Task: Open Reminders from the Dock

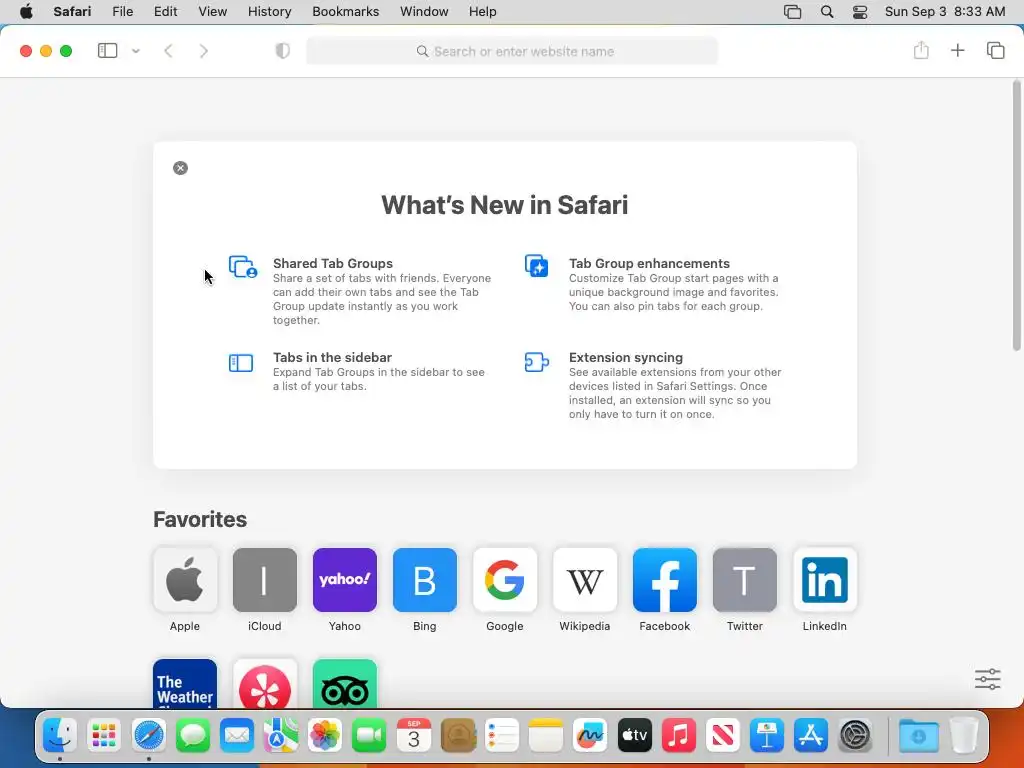Action: [x=502, y=735]
